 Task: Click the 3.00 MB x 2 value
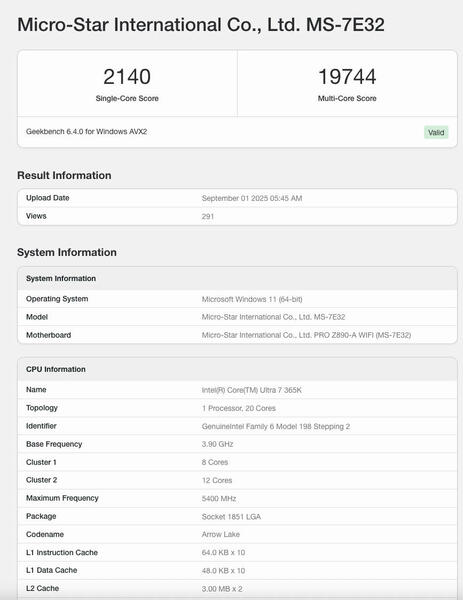pos(222,589)
